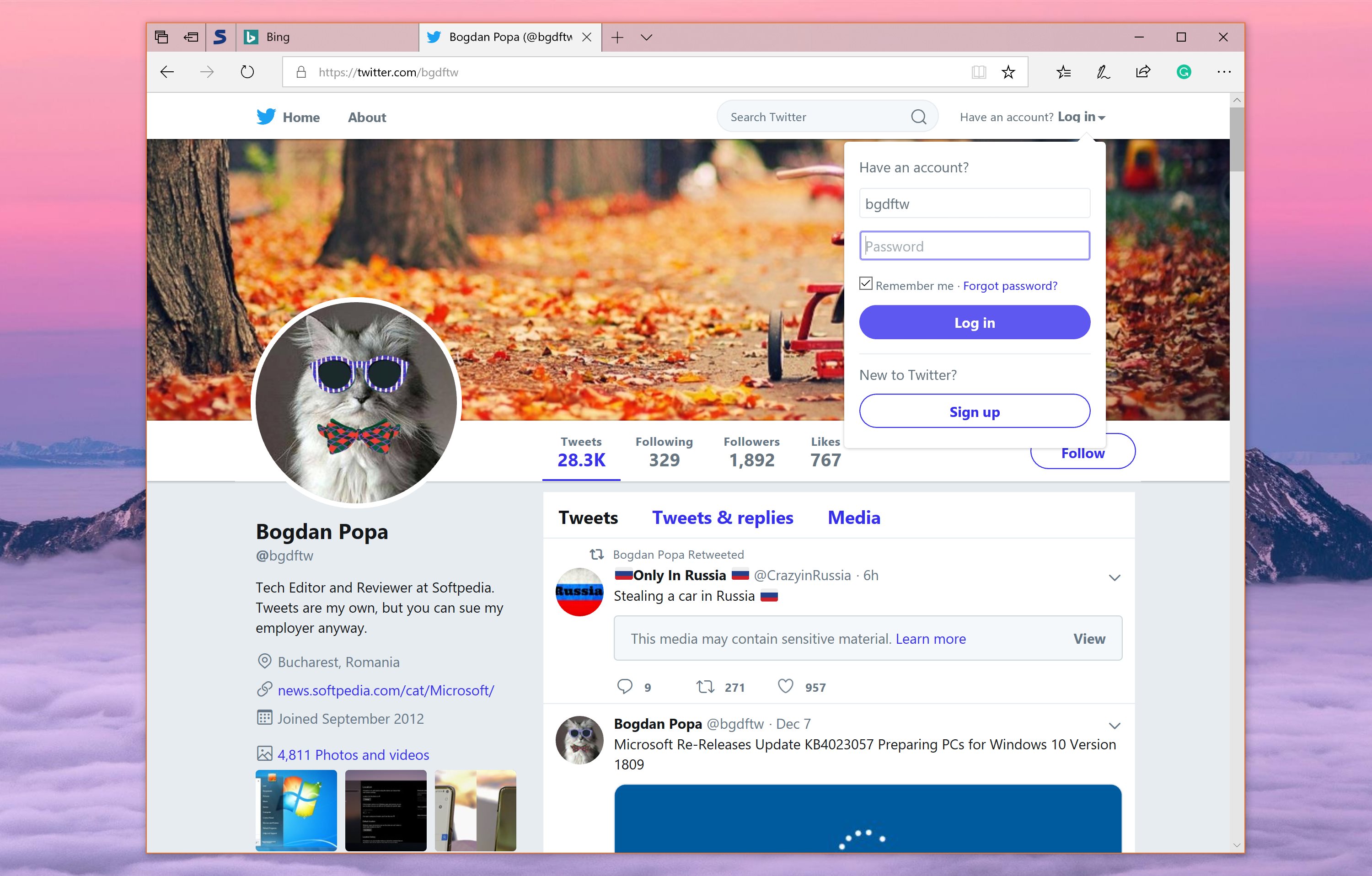Go back using the back arrow

pos(167,72)
